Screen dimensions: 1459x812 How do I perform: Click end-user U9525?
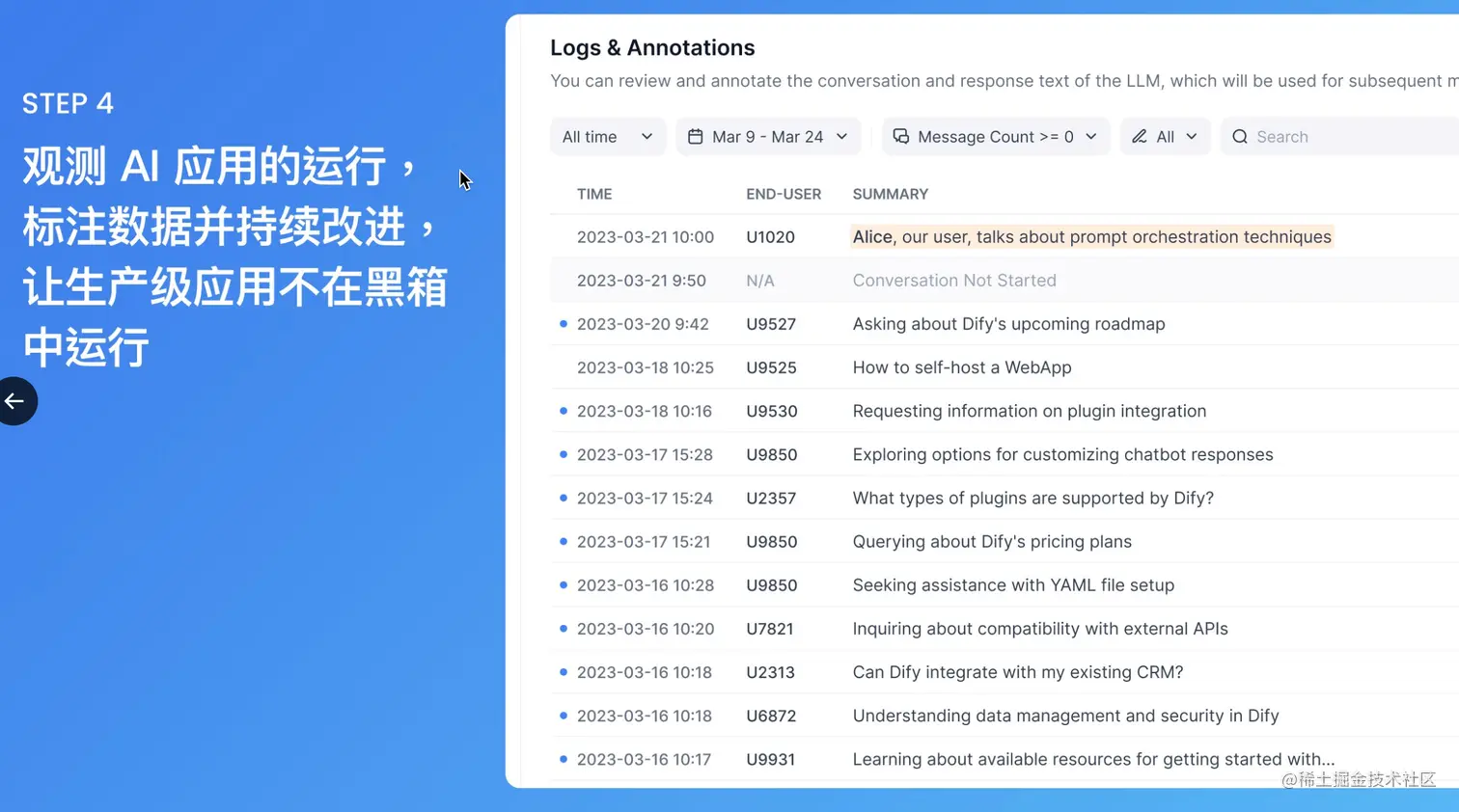point(771,367)
